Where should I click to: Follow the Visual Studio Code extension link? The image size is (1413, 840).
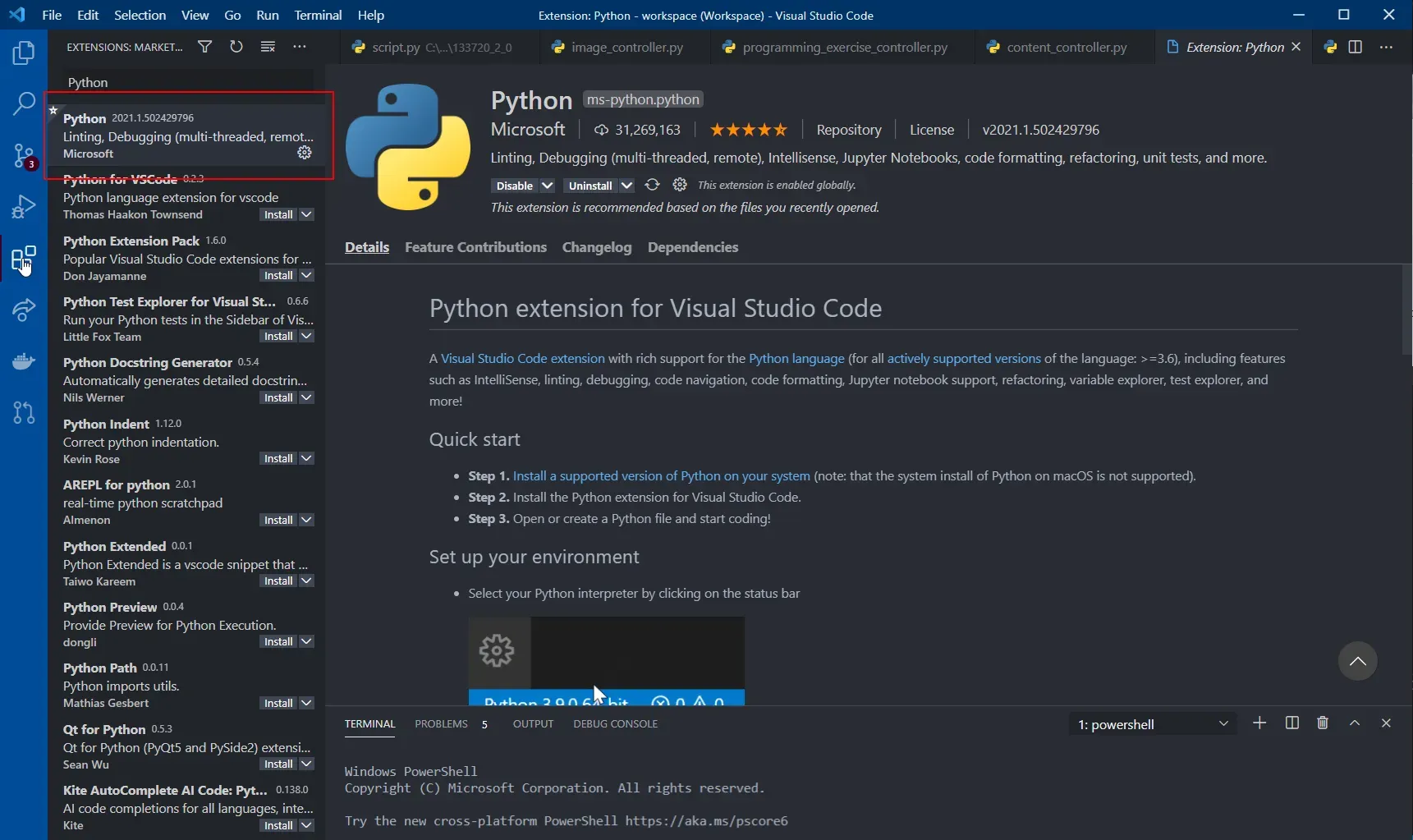click(x=522, y=358)
